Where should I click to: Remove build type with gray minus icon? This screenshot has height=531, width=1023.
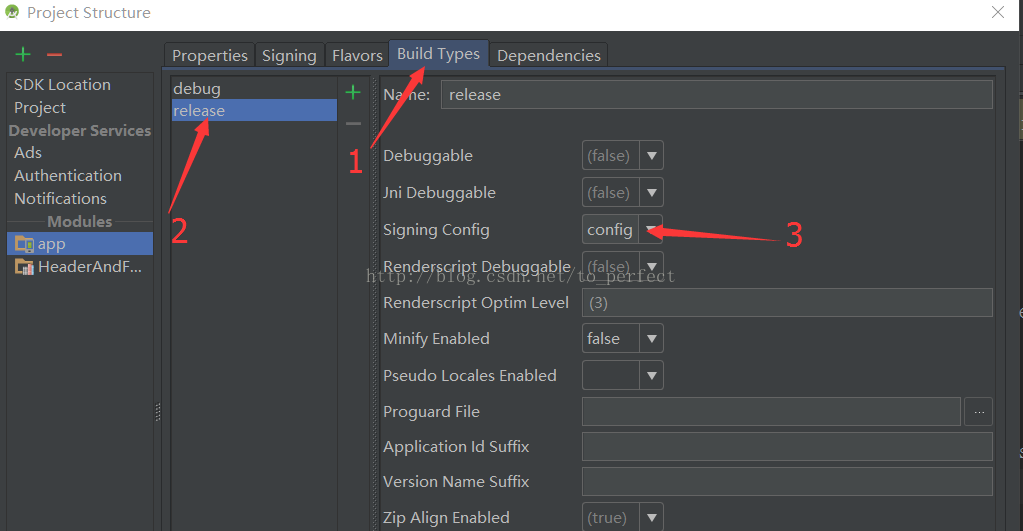[x=353, y=123]
